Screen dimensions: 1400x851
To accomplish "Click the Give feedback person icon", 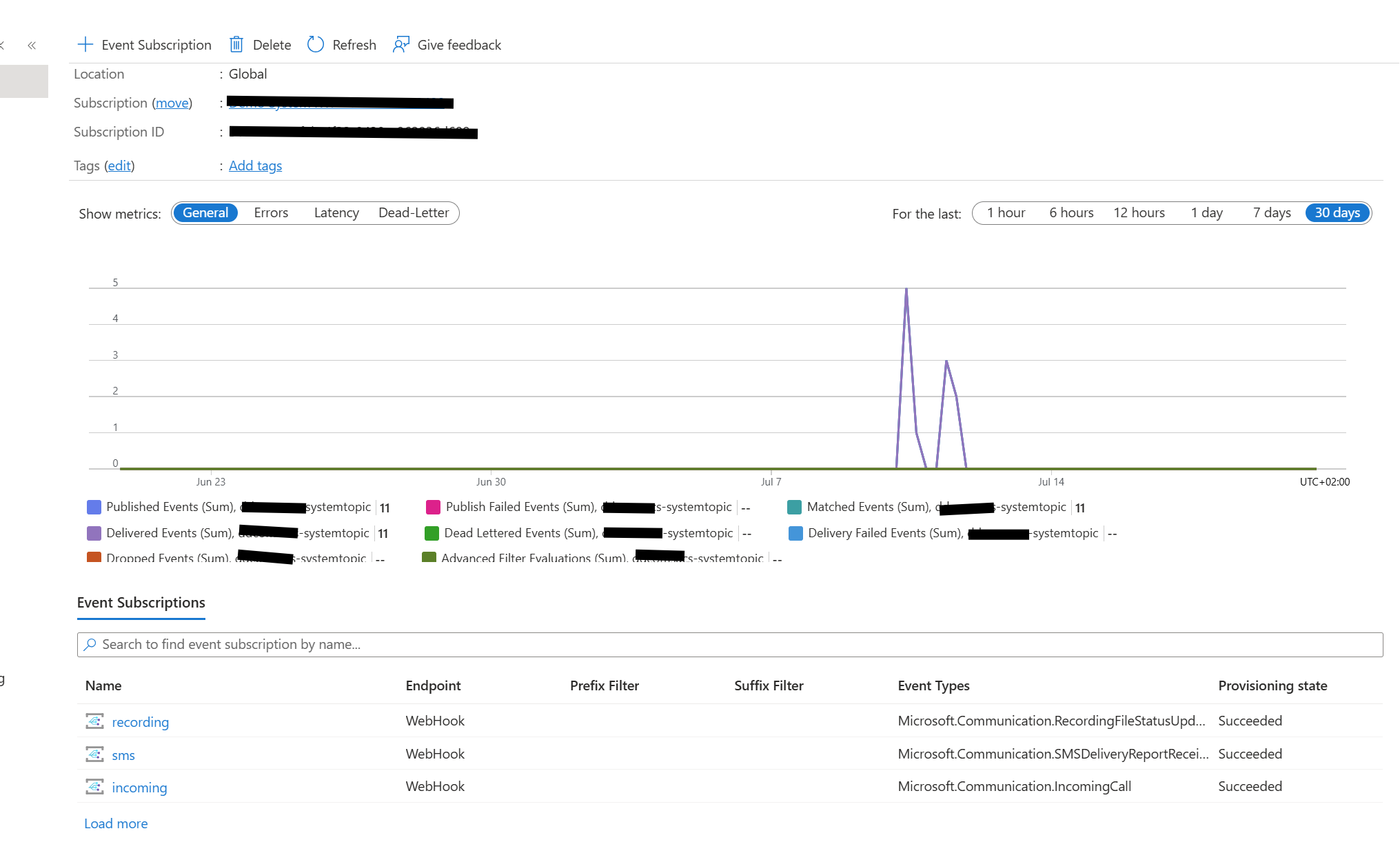I will (x=400, y=45).
